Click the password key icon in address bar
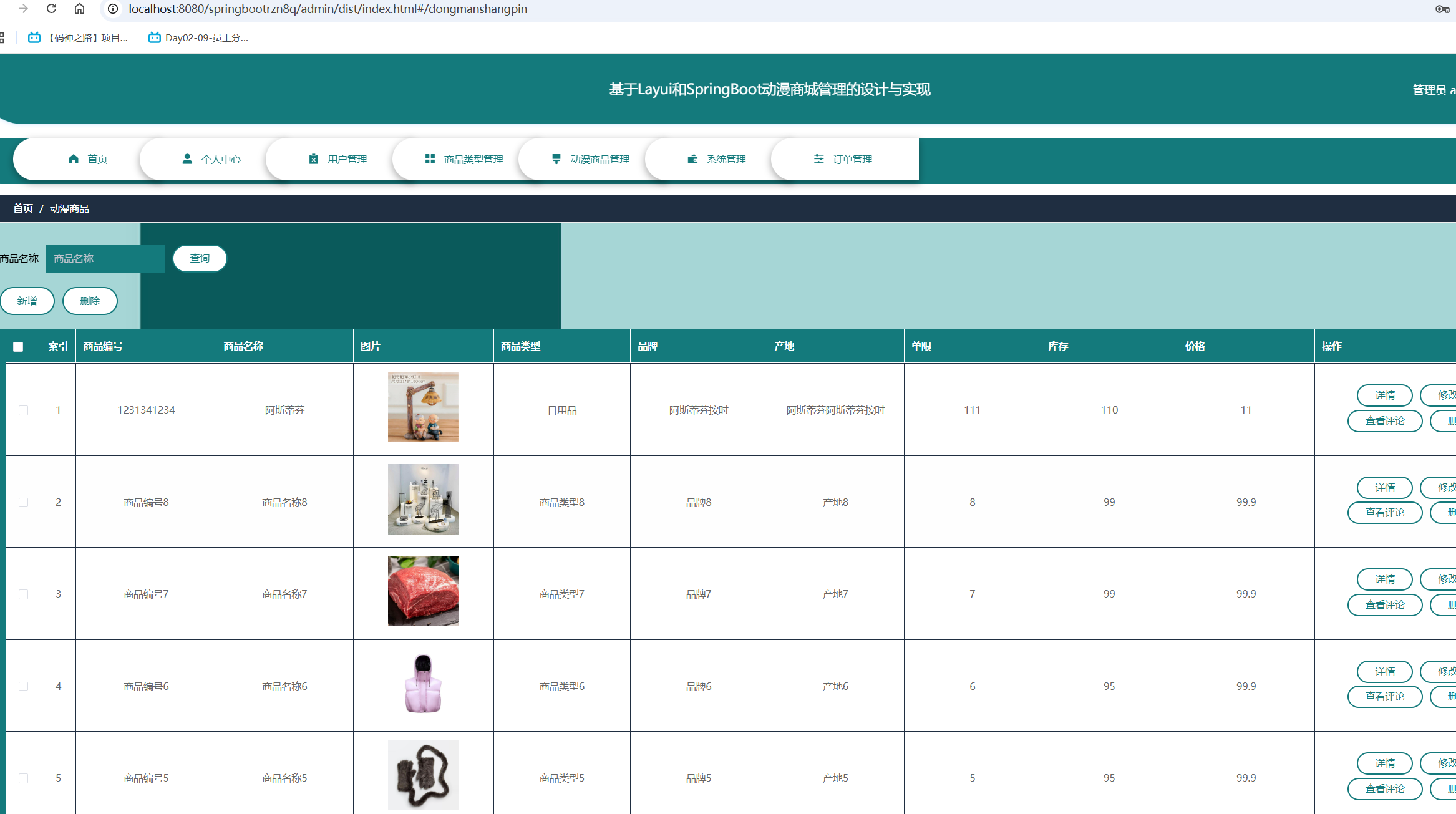1456x814 pixels. tap(1442, 9)
